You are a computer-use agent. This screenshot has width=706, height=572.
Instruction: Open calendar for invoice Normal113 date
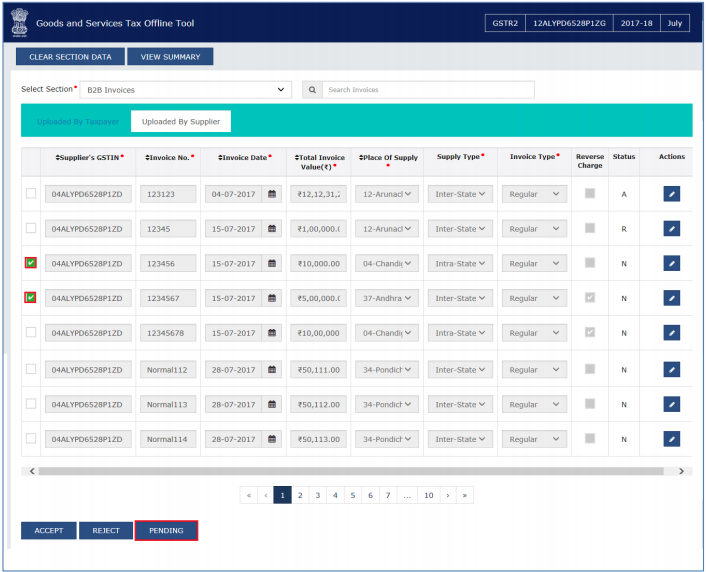pyautogui.click(x=272, y=404)
